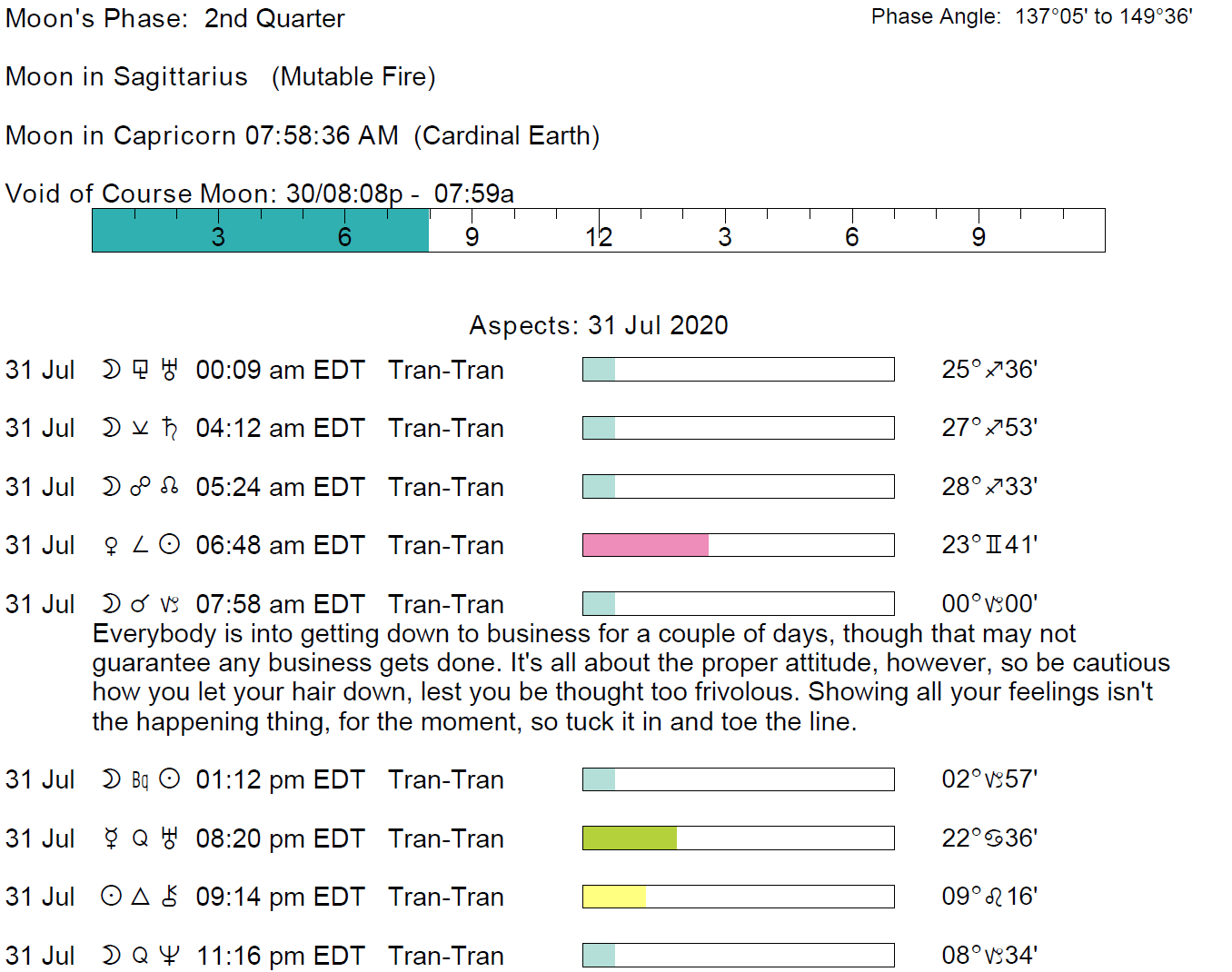Click the Chiron glyph in the 09:14 pm row
The image size is (1232, 972).
coord(169,897)
